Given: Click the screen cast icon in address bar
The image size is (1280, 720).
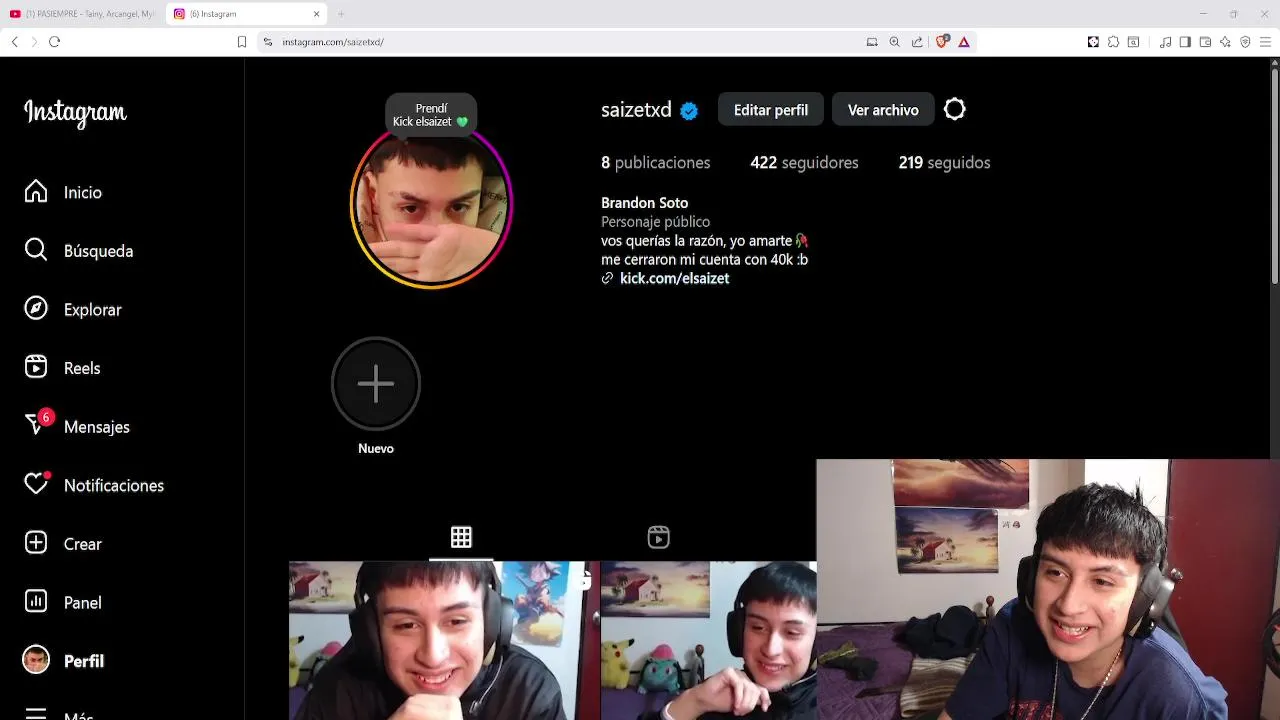Looking at the screenshot, I should point(872,42).
